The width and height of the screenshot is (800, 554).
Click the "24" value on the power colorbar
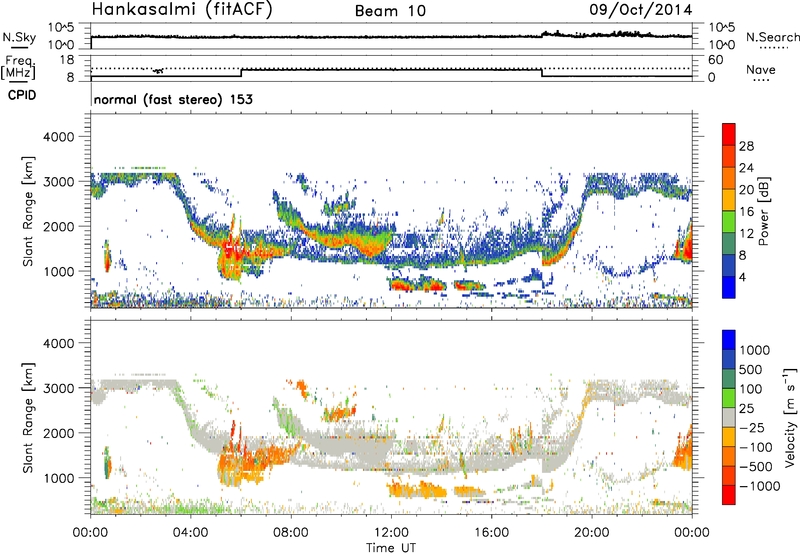pyautogui.click(x=746, y=168)
